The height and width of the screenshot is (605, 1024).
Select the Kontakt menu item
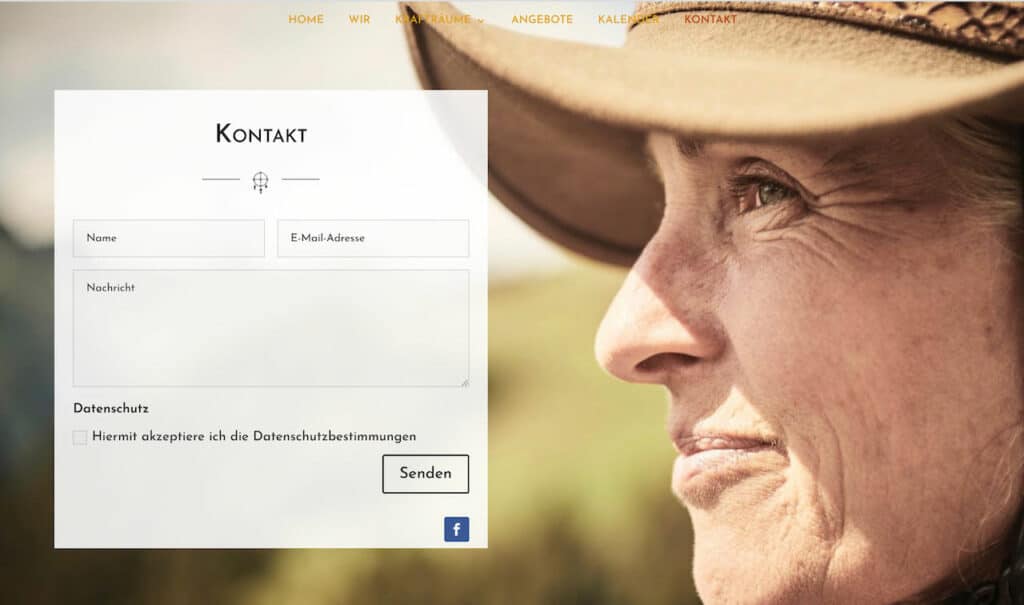tap(711, 20)
